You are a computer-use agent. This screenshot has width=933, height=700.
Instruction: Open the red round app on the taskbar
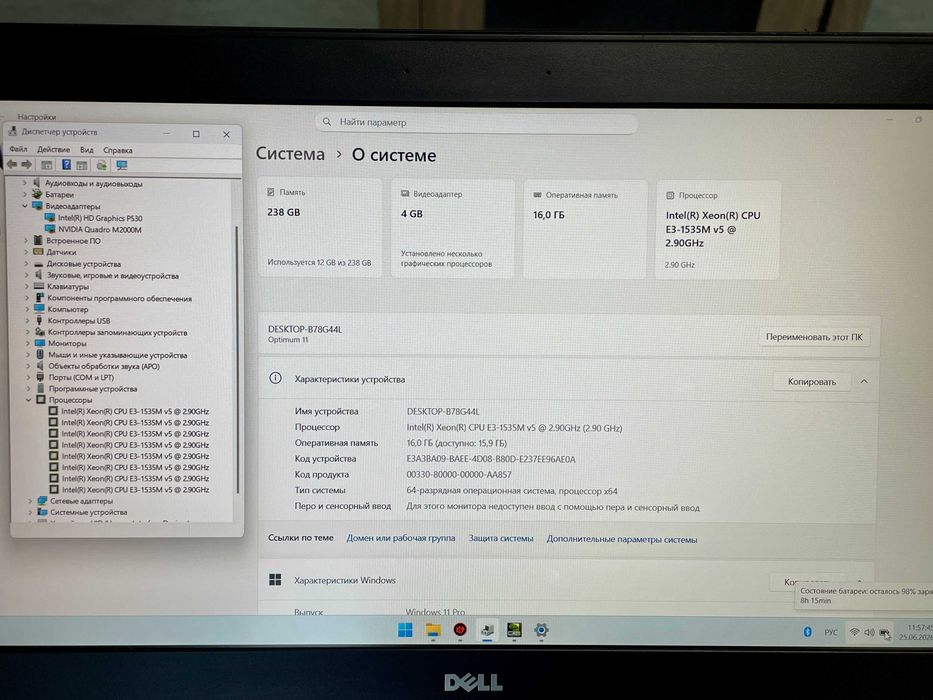pyautogui.click(x=459, y=630)
